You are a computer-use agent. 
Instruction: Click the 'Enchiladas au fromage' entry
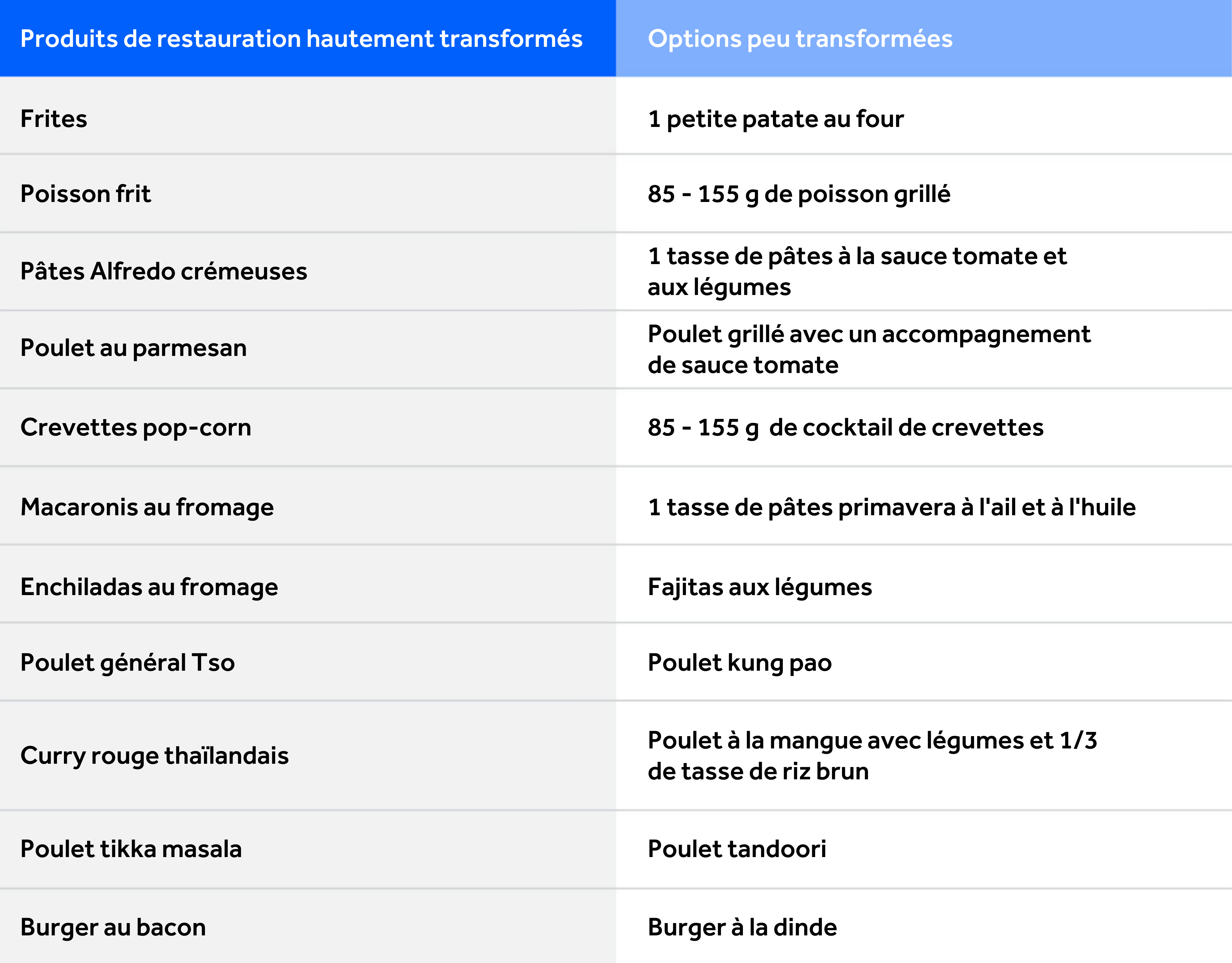(x=149, y=587)
